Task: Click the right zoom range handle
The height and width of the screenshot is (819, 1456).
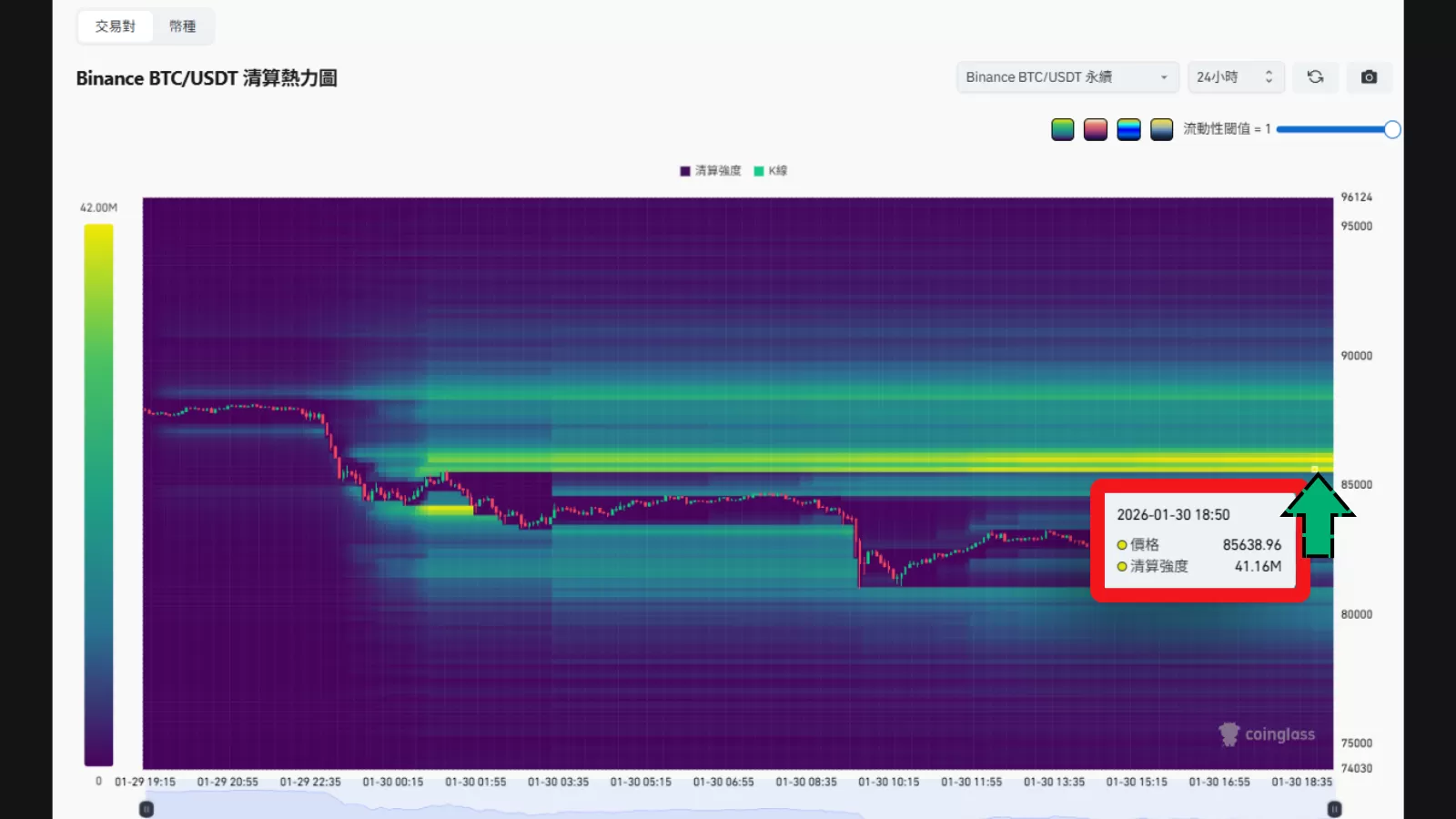Action: [x=1334, y=809]
